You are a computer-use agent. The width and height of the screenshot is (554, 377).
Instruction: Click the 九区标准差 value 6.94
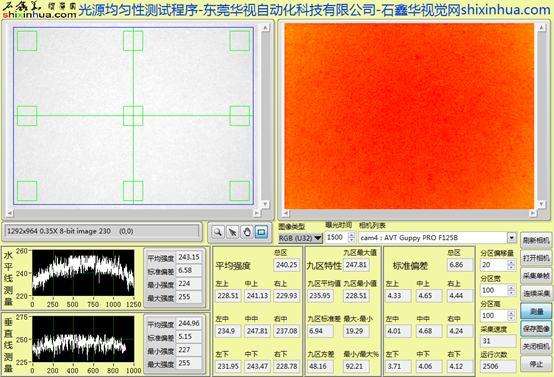point(320,331)
